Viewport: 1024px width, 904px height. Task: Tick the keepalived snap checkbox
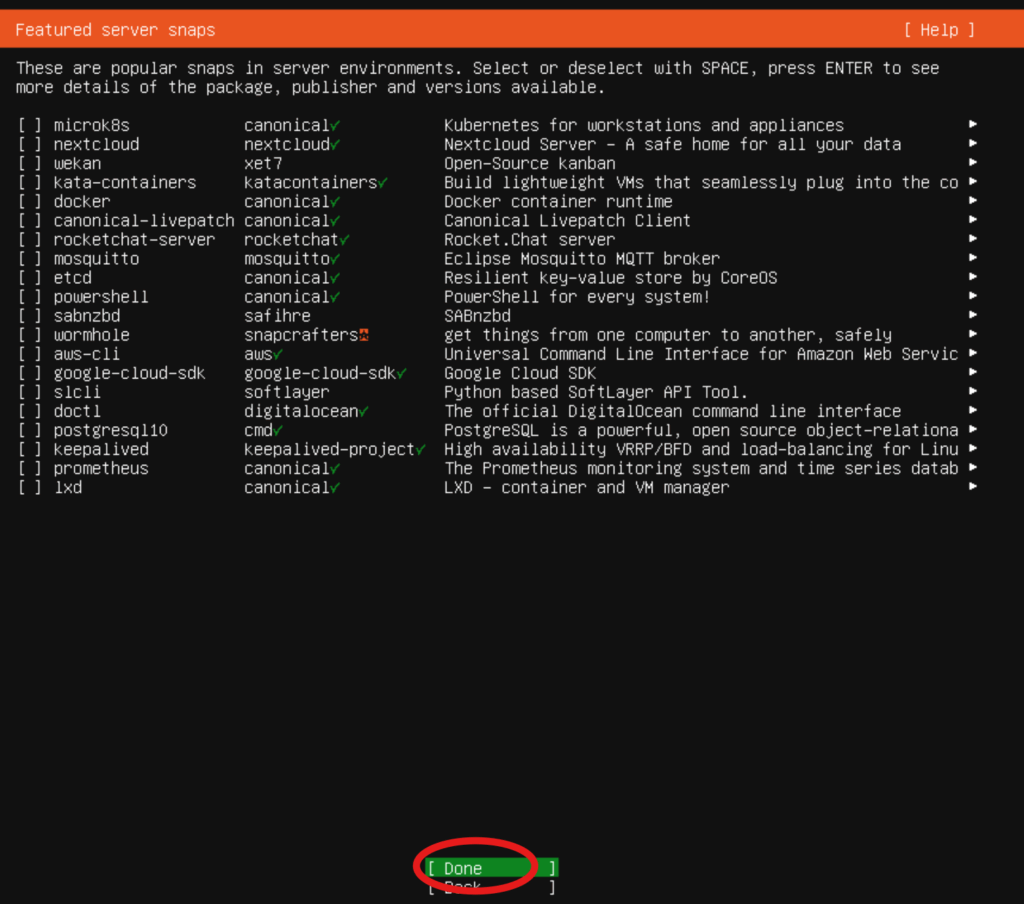[29, 449]
